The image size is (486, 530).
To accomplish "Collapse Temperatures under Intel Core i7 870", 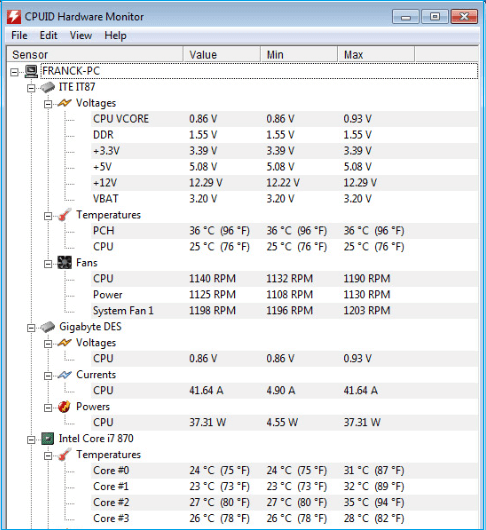I will coord(48,456).
